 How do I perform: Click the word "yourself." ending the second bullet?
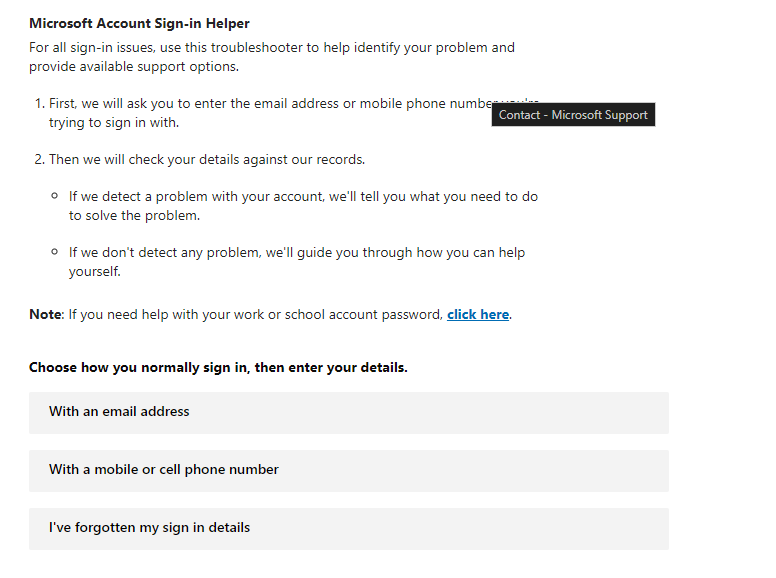95,272
